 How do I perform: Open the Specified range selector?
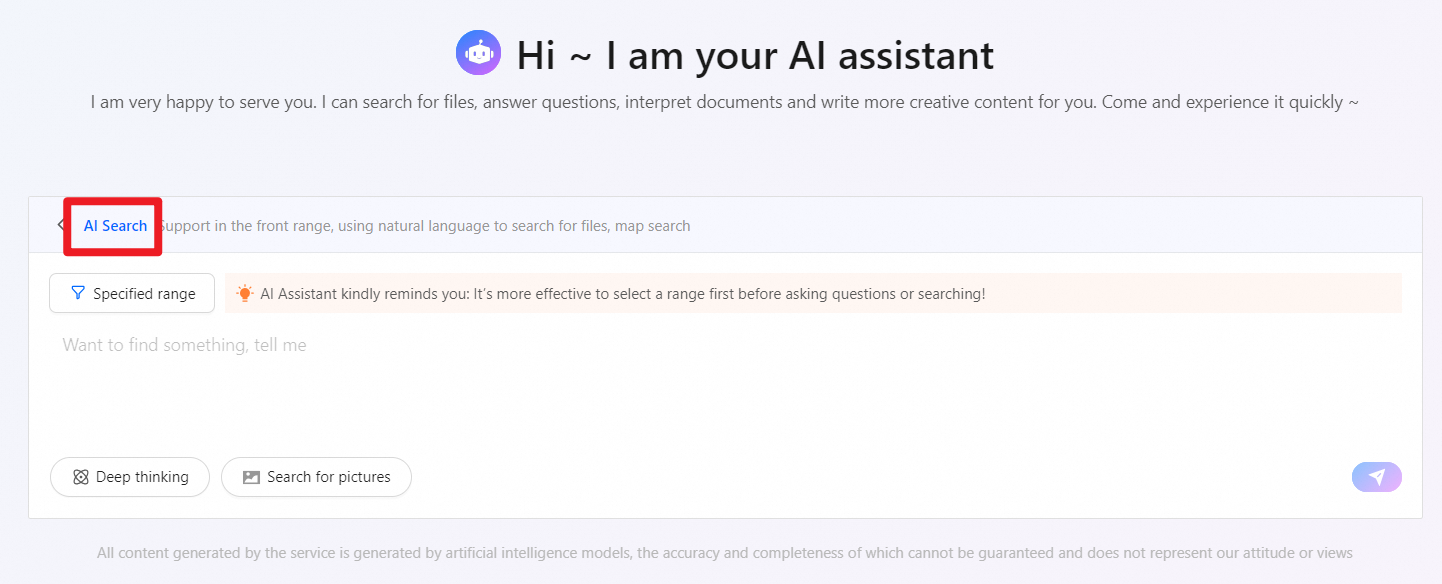click(x=132, y=293)
